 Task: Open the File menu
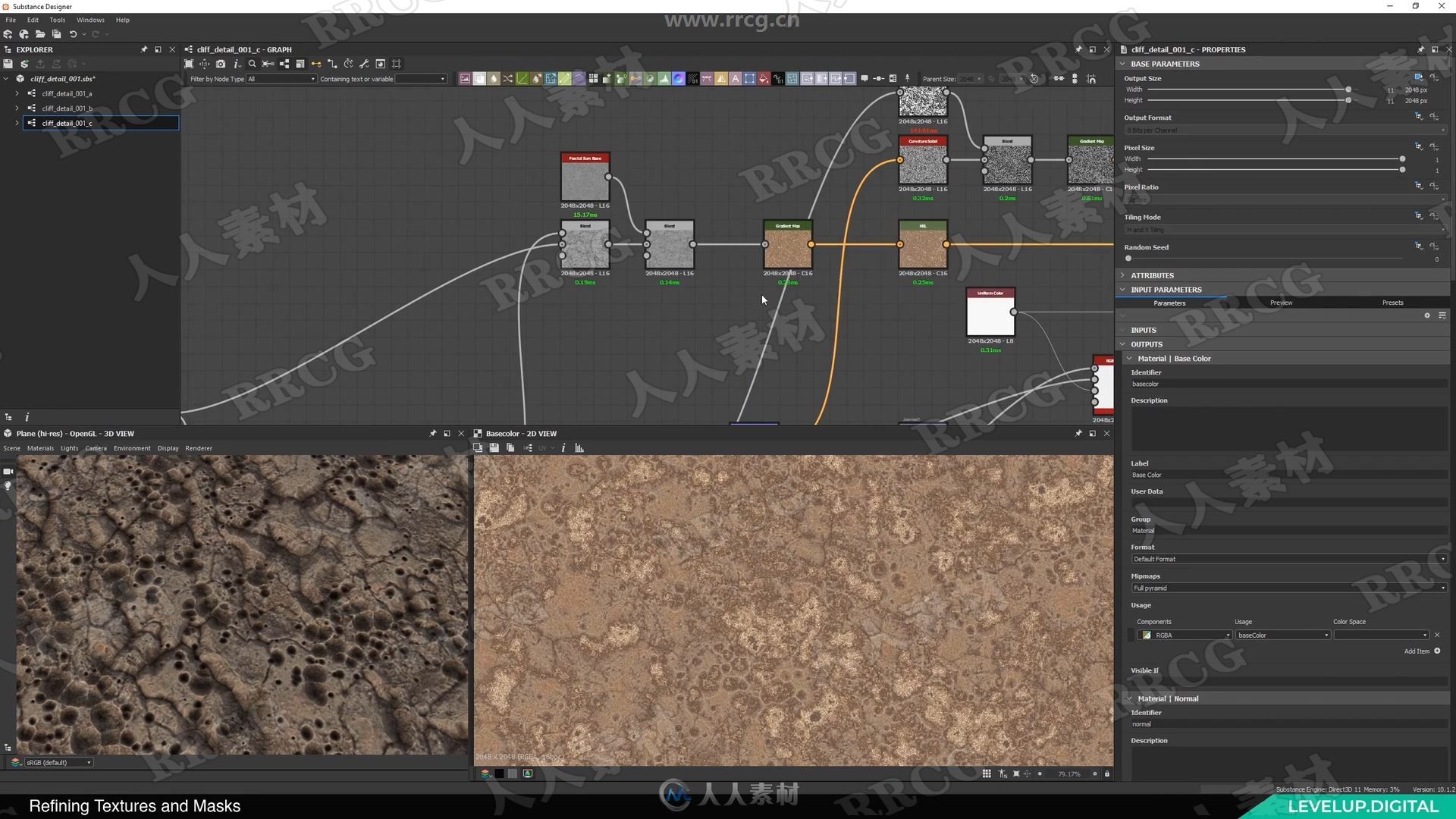click(11, 20)
